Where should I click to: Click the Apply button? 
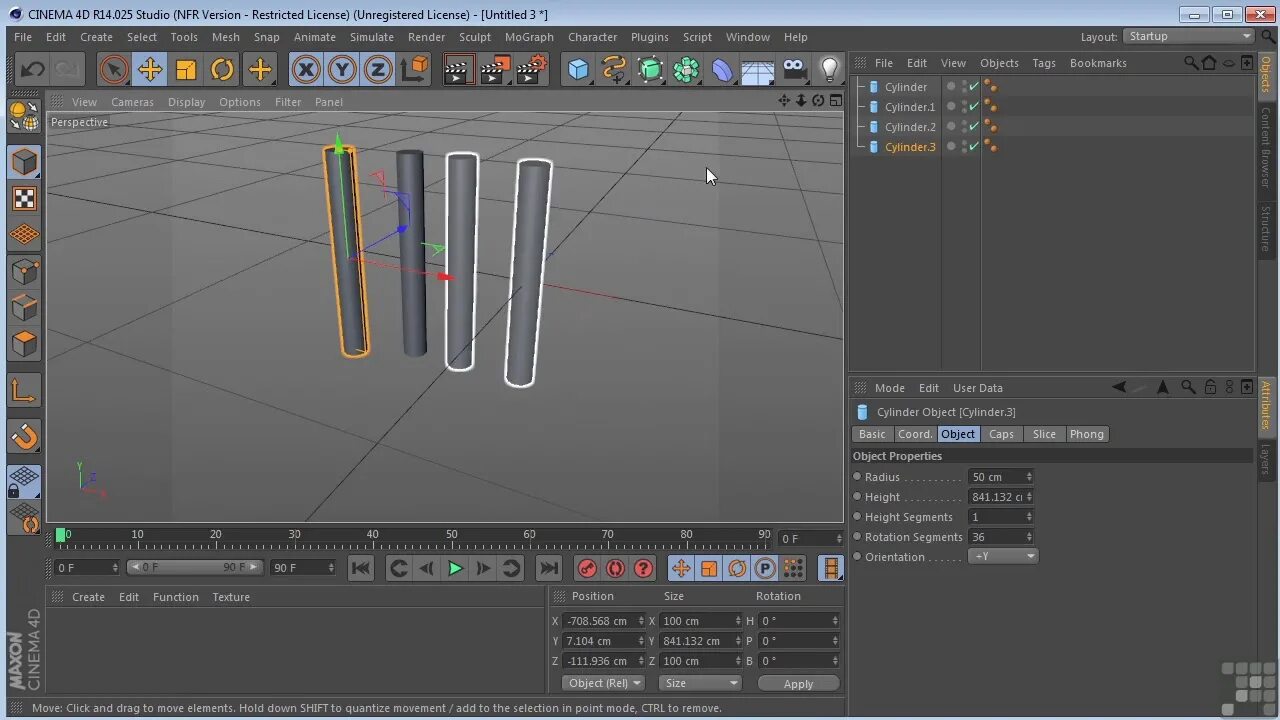coord(798,683)
